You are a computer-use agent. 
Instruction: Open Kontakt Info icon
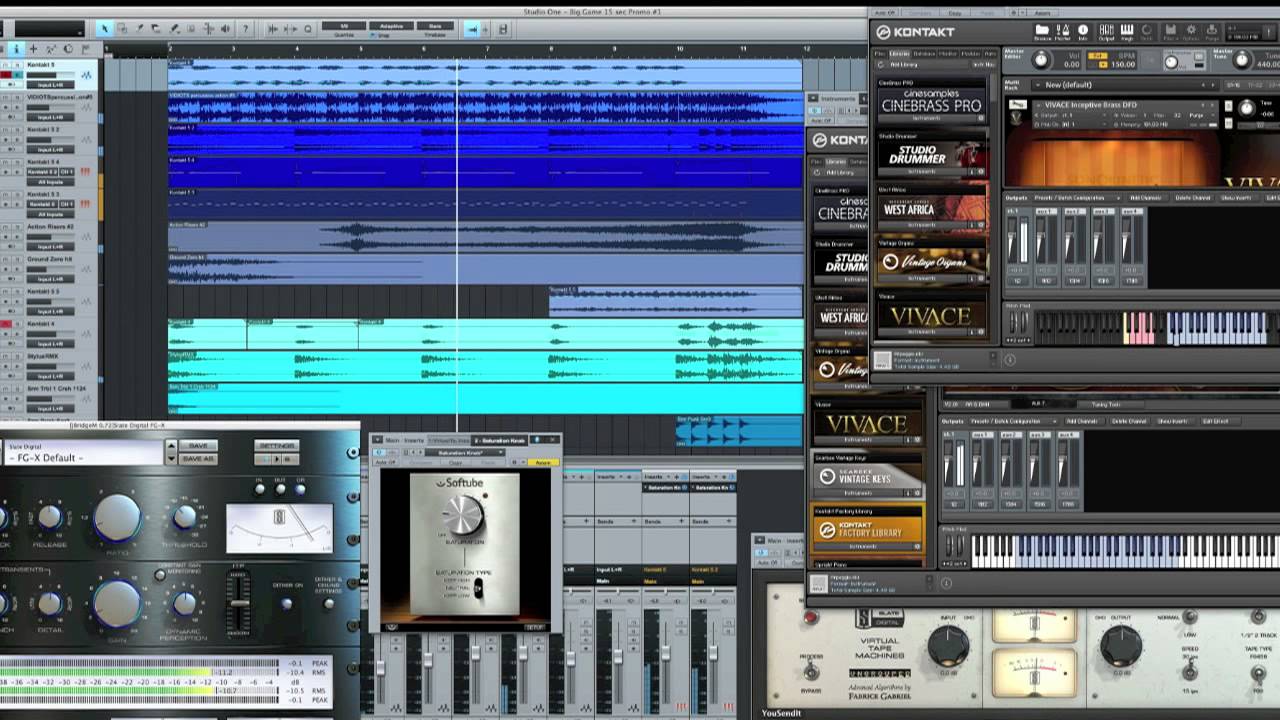(x=1083, y=33)
